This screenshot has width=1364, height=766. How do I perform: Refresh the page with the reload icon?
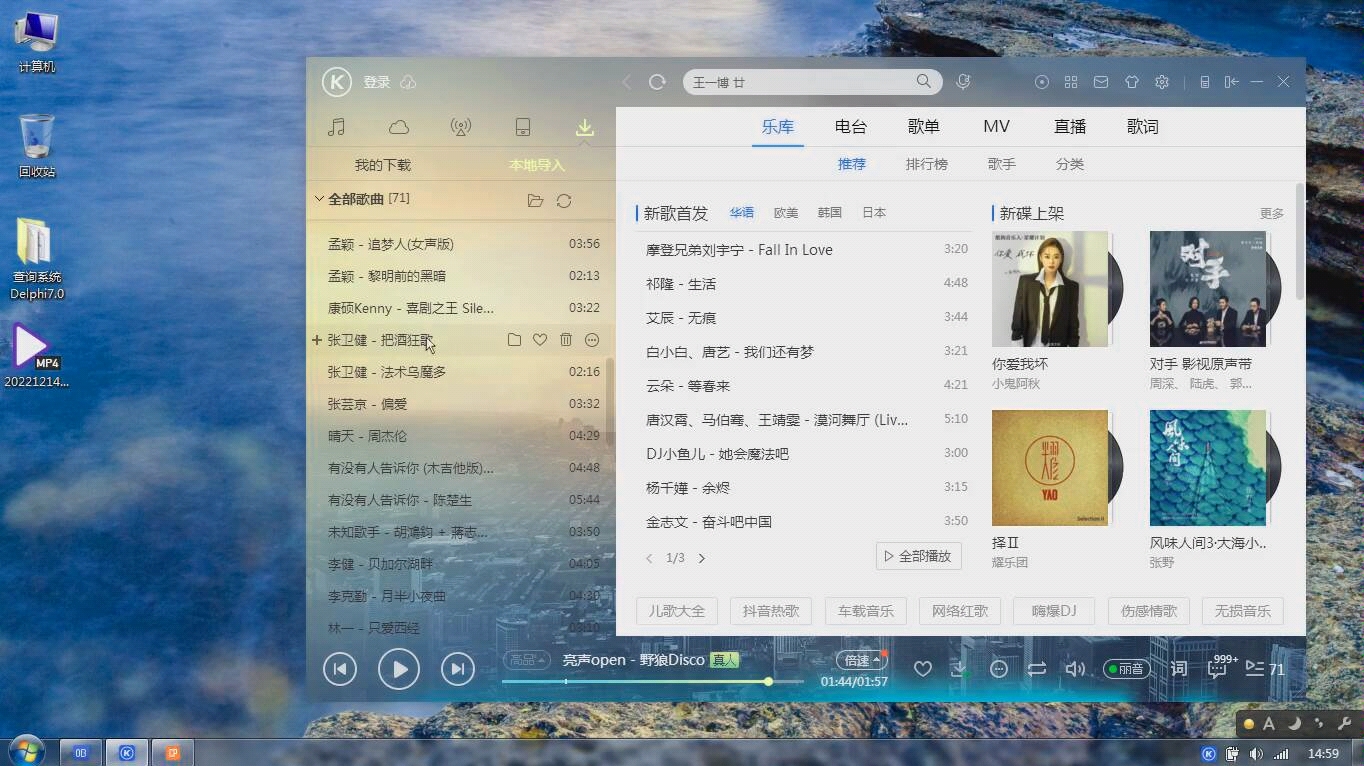[657, 82]
